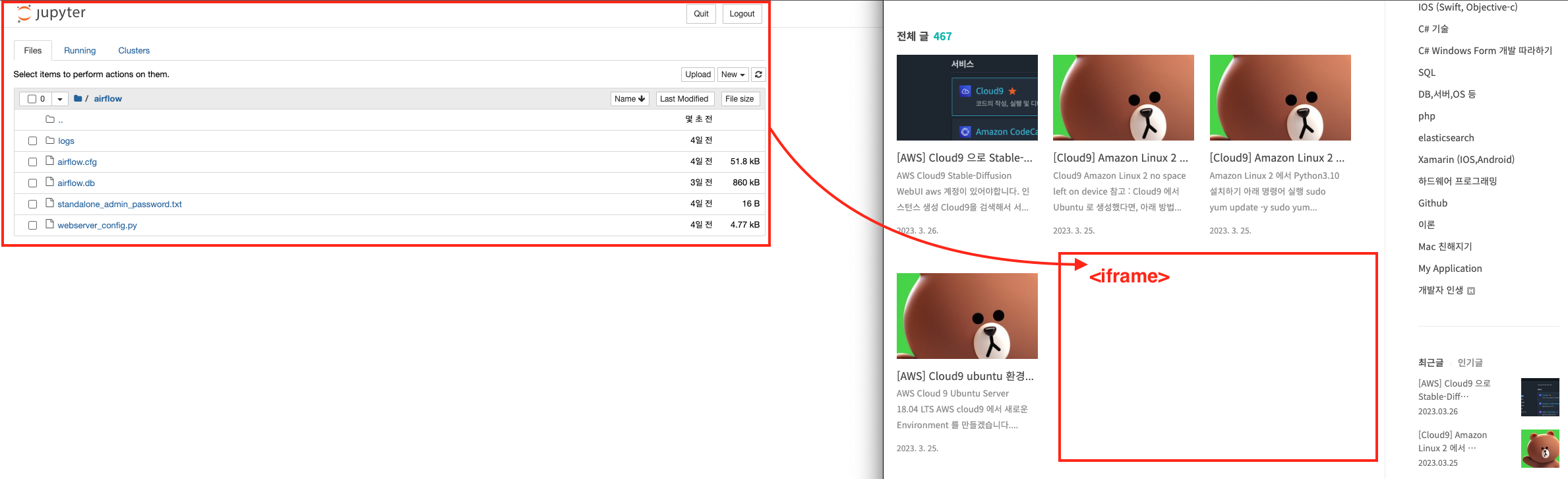Click the small icon next to 개발자 인생
The image size is (1568, 479).
click(1471, 291)
